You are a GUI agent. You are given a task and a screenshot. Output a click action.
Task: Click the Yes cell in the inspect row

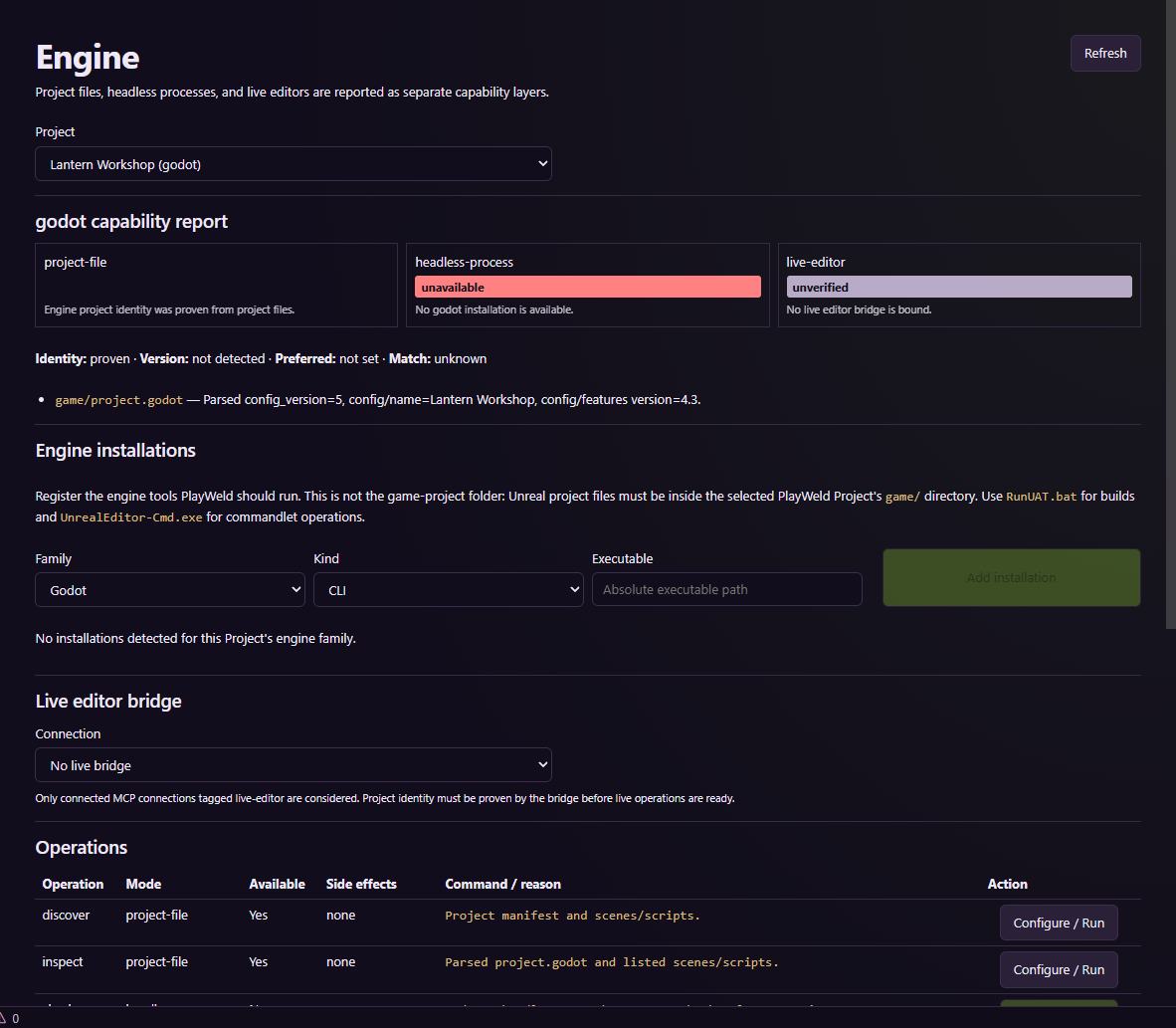pyautogui.click(x=258, y=961)
